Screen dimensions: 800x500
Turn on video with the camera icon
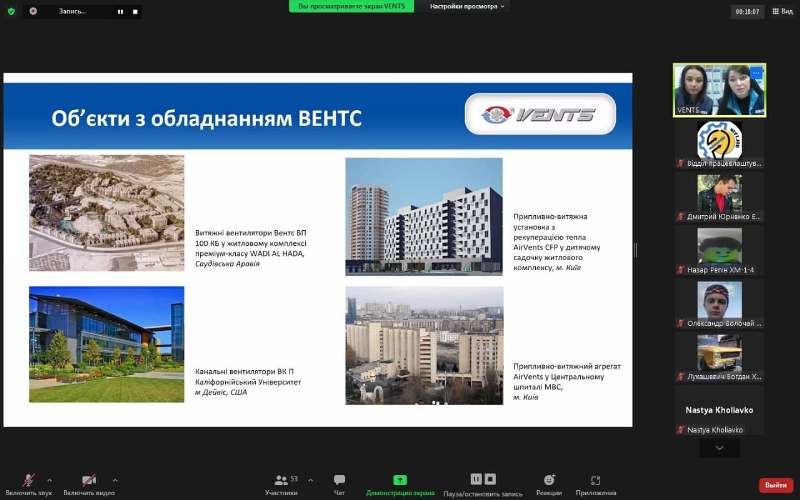coord(89,480)
